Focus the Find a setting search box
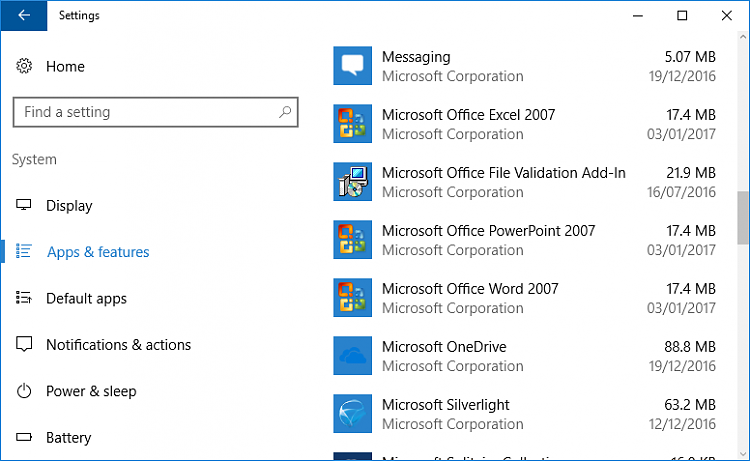This screenshot has width=750, height=461. pos(155,112)
